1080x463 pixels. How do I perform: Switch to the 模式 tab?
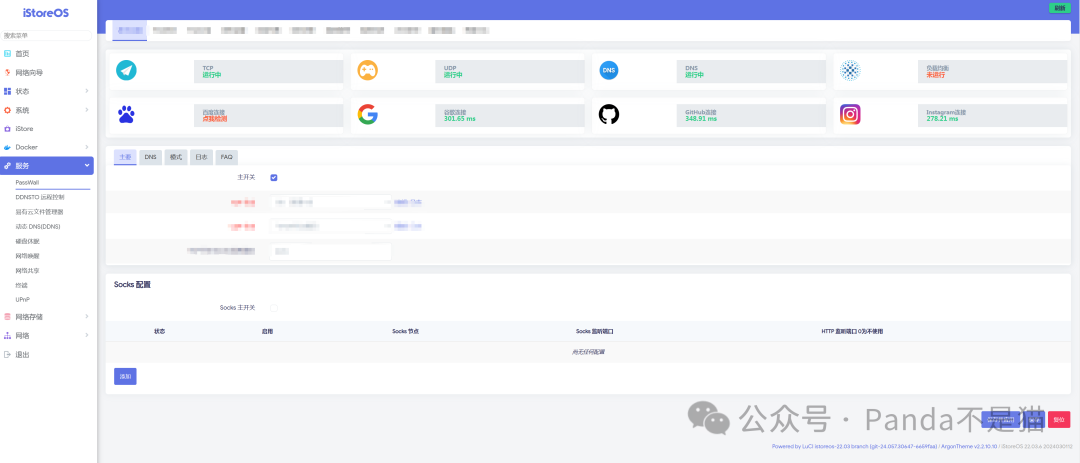click(176, 157)
